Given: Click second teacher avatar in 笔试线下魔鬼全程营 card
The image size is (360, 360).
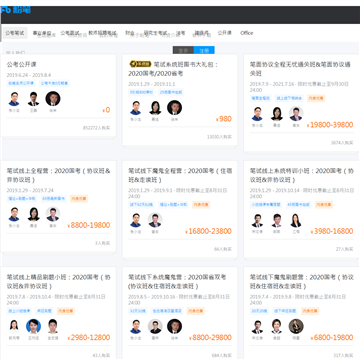Looking at the screenshot, I should pos(155,220).
